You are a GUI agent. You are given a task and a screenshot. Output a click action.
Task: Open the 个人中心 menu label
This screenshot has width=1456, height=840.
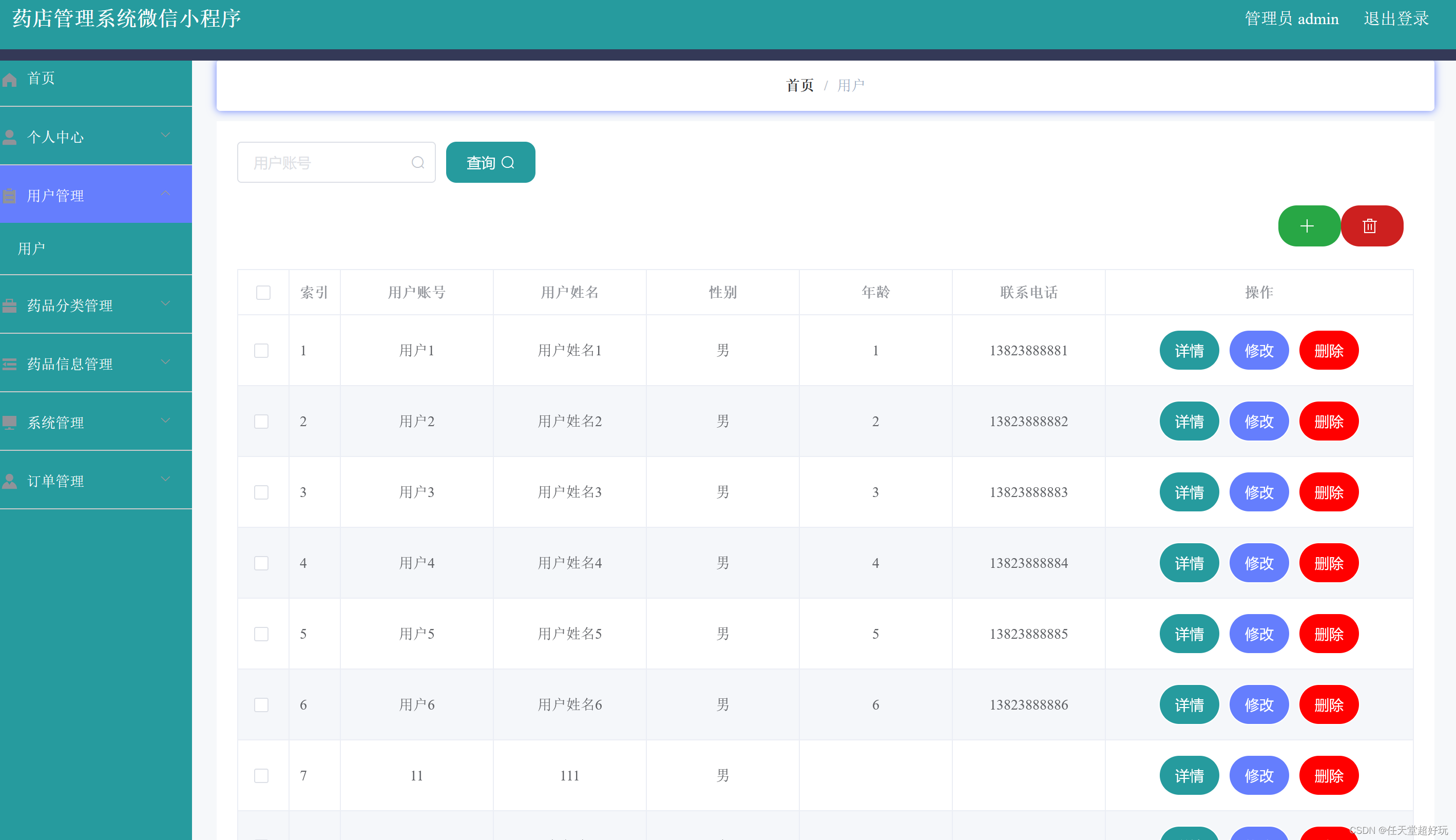coord(55,137)
